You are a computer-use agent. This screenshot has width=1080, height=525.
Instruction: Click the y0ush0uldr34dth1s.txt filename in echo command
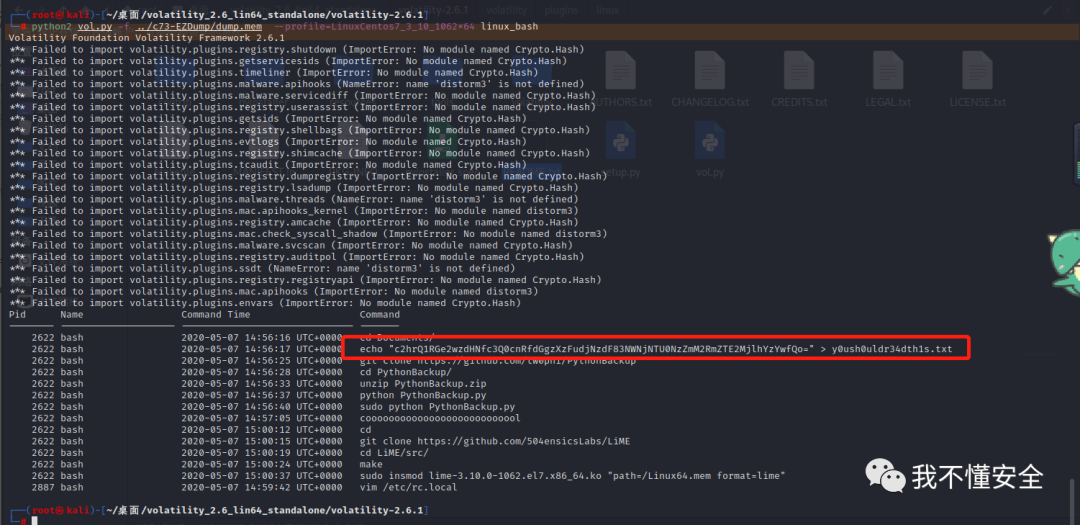[x=892, y=349]
